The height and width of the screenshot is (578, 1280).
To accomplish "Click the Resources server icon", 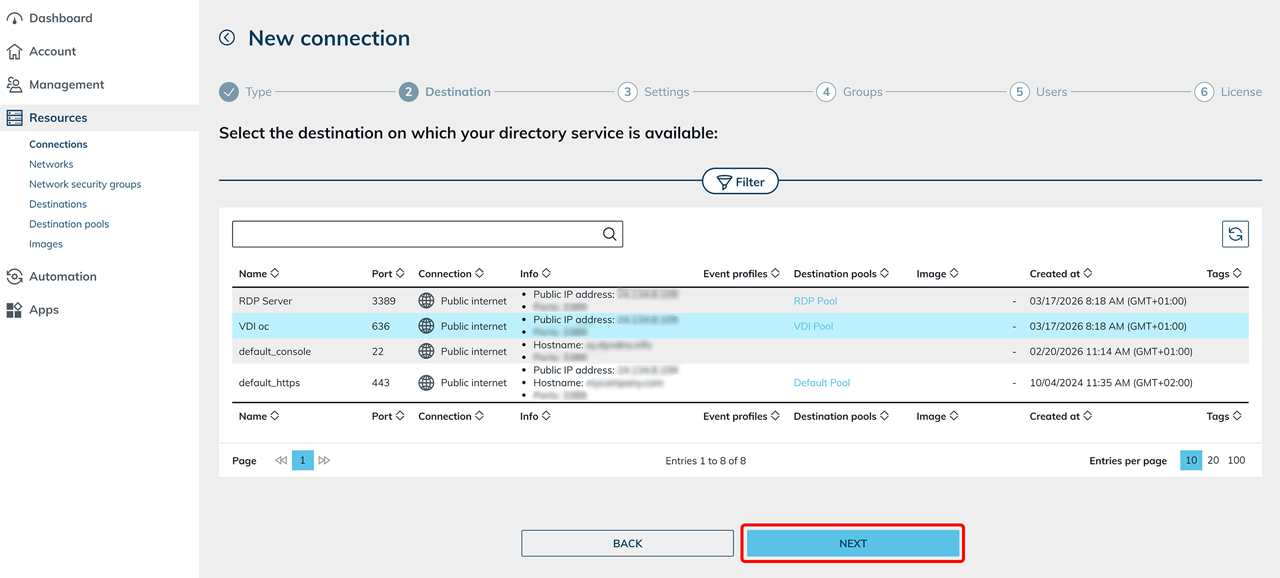I will [x=14, y=118].
